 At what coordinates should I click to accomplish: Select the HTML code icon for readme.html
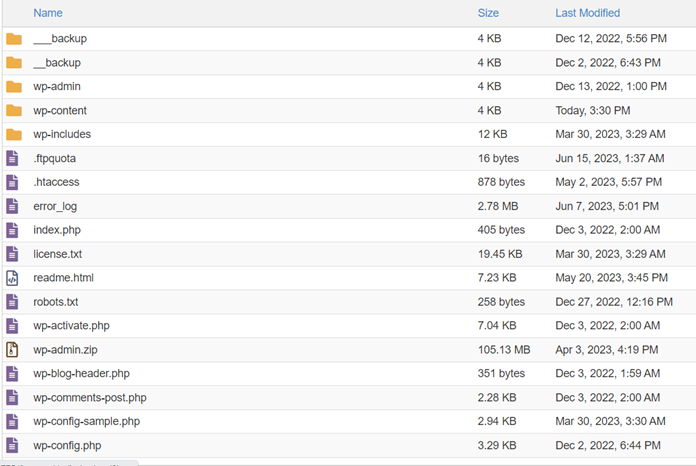12,278
